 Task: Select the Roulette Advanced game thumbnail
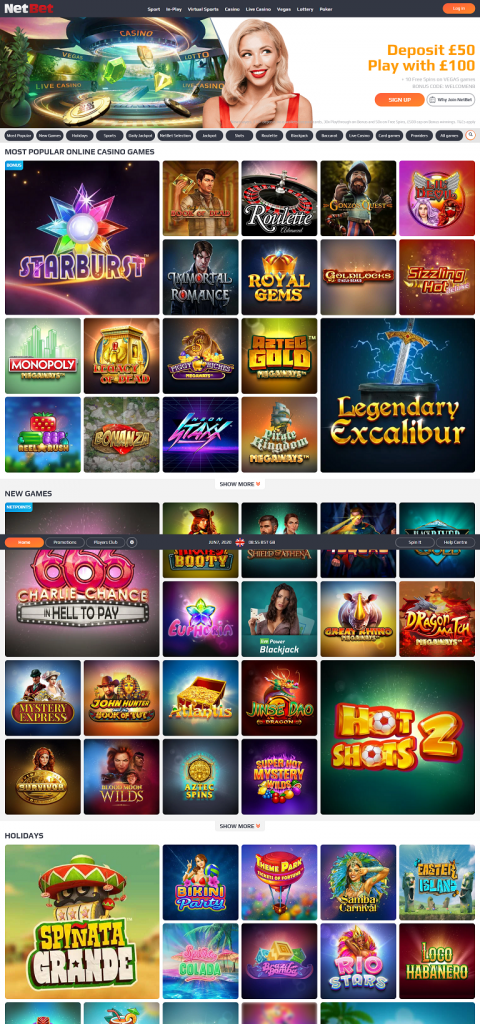(x=280, y=198)
